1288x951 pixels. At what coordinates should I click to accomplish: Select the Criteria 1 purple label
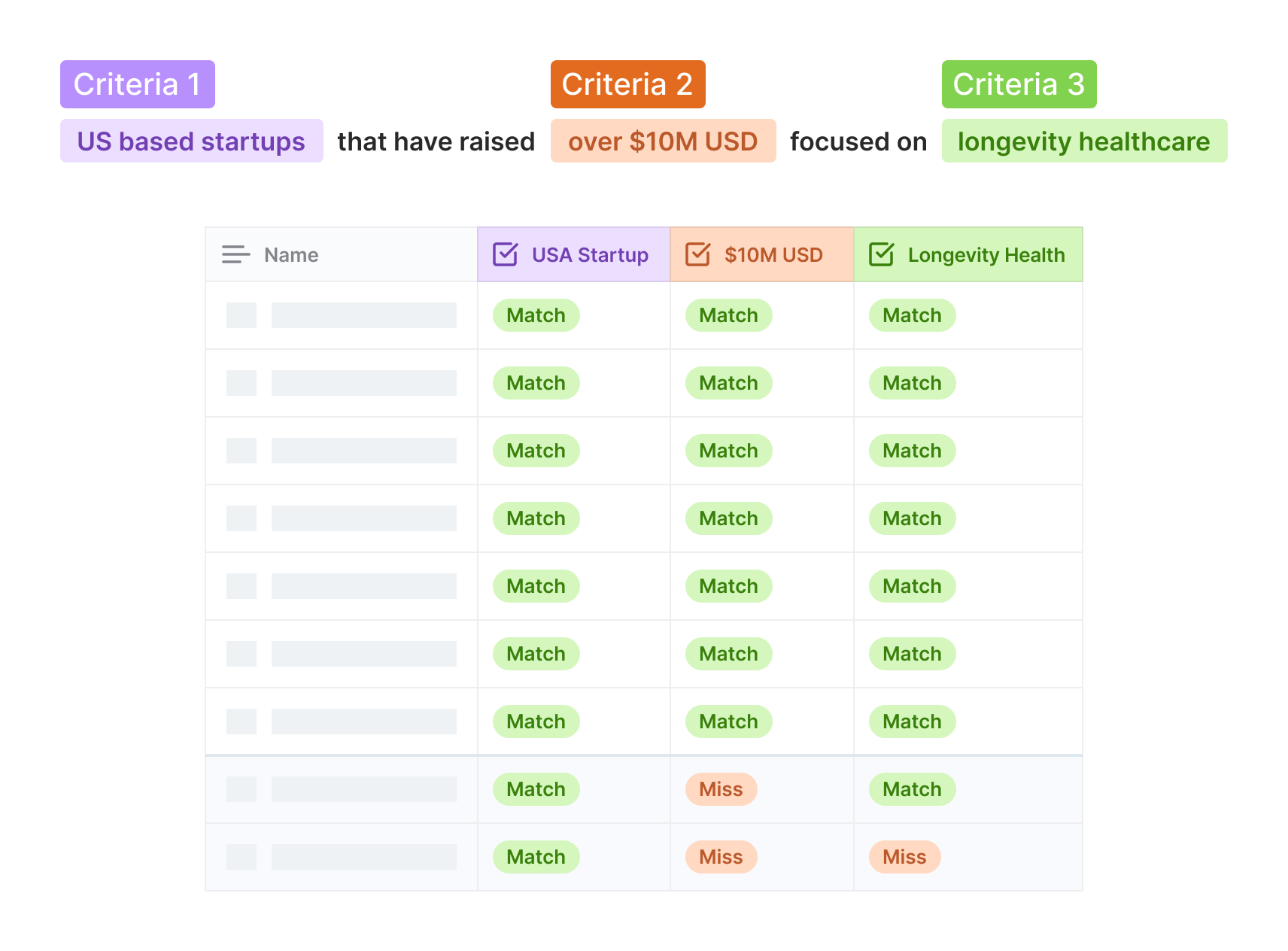click(x=138, y=84)
